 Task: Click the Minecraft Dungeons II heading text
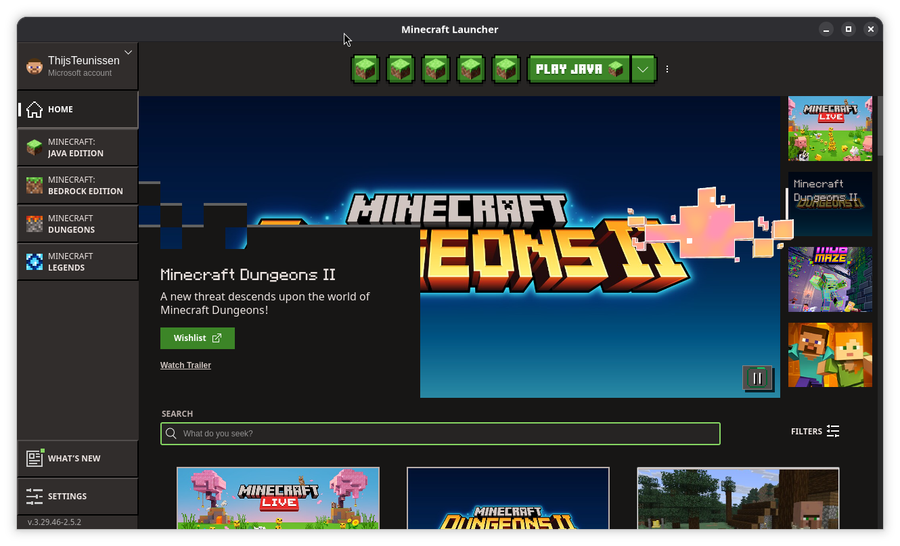(247, 274)
